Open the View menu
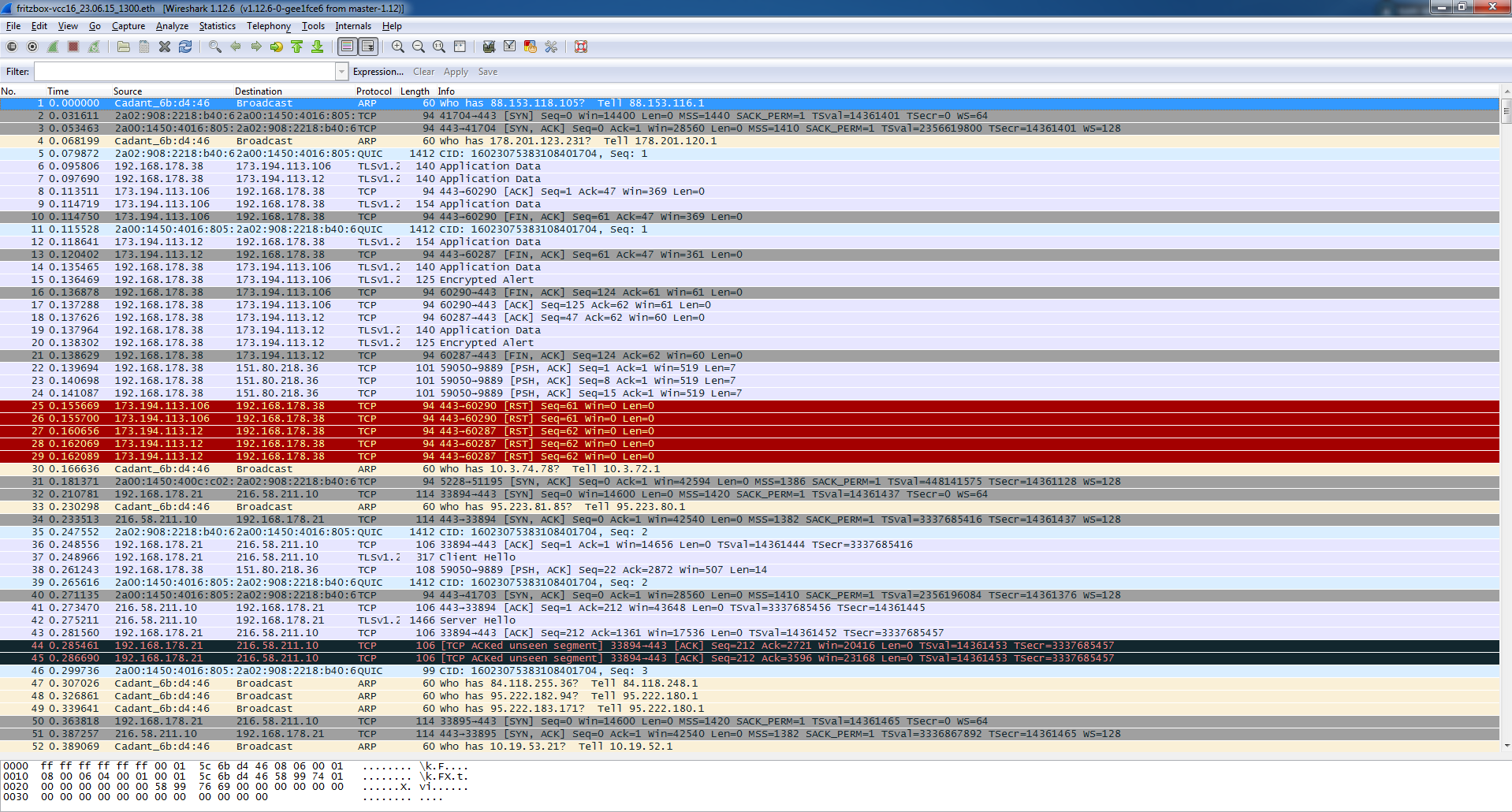1512x812 pixels. tap(69, 26)
